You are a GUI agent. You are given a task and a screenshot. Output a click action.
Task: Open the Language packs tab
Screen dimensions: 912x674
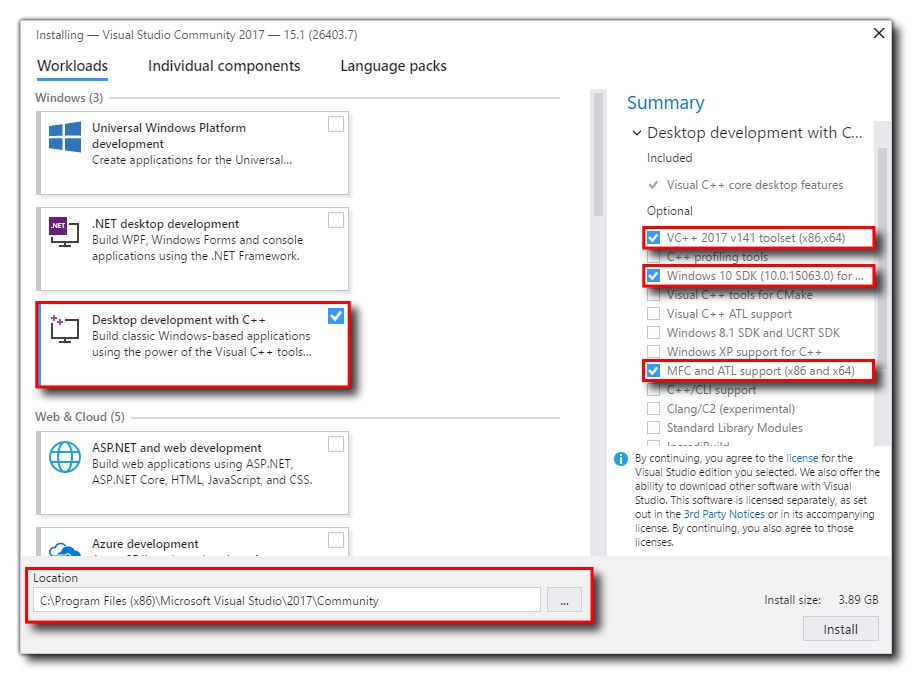[393, 66]
